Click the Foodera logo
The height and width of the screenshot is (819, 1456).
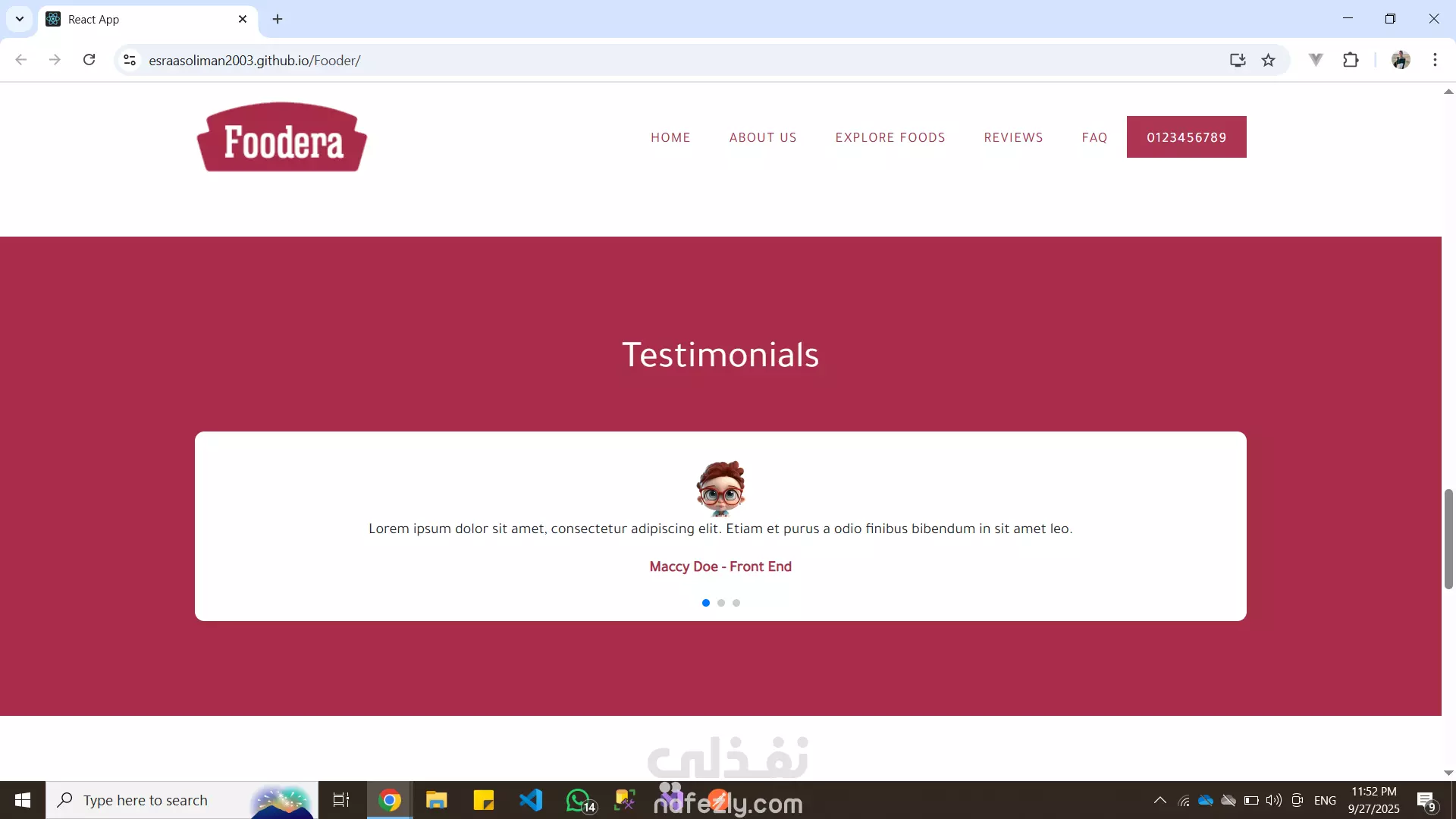(281, 137)
